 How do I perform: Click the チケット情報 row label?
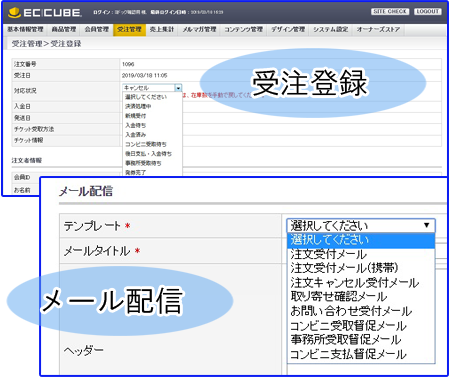click(28, 140)
